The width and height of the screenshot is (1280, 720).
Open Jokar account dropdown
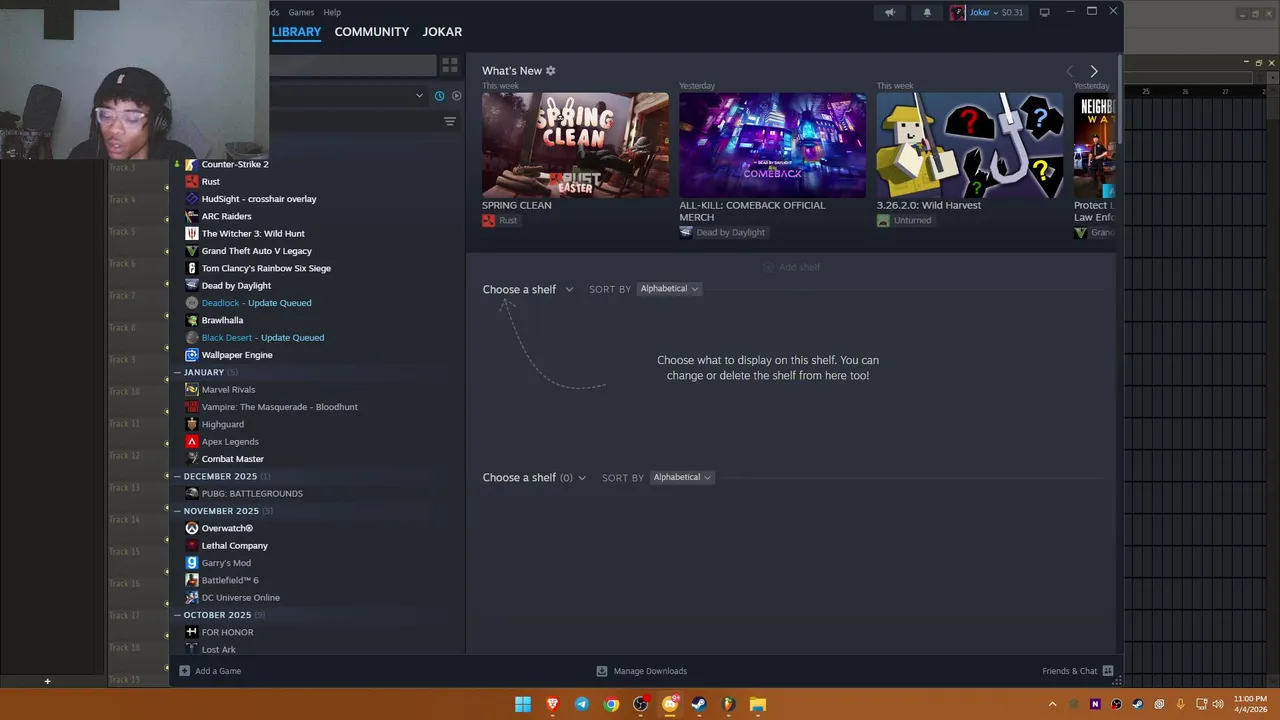coord(986,12)
